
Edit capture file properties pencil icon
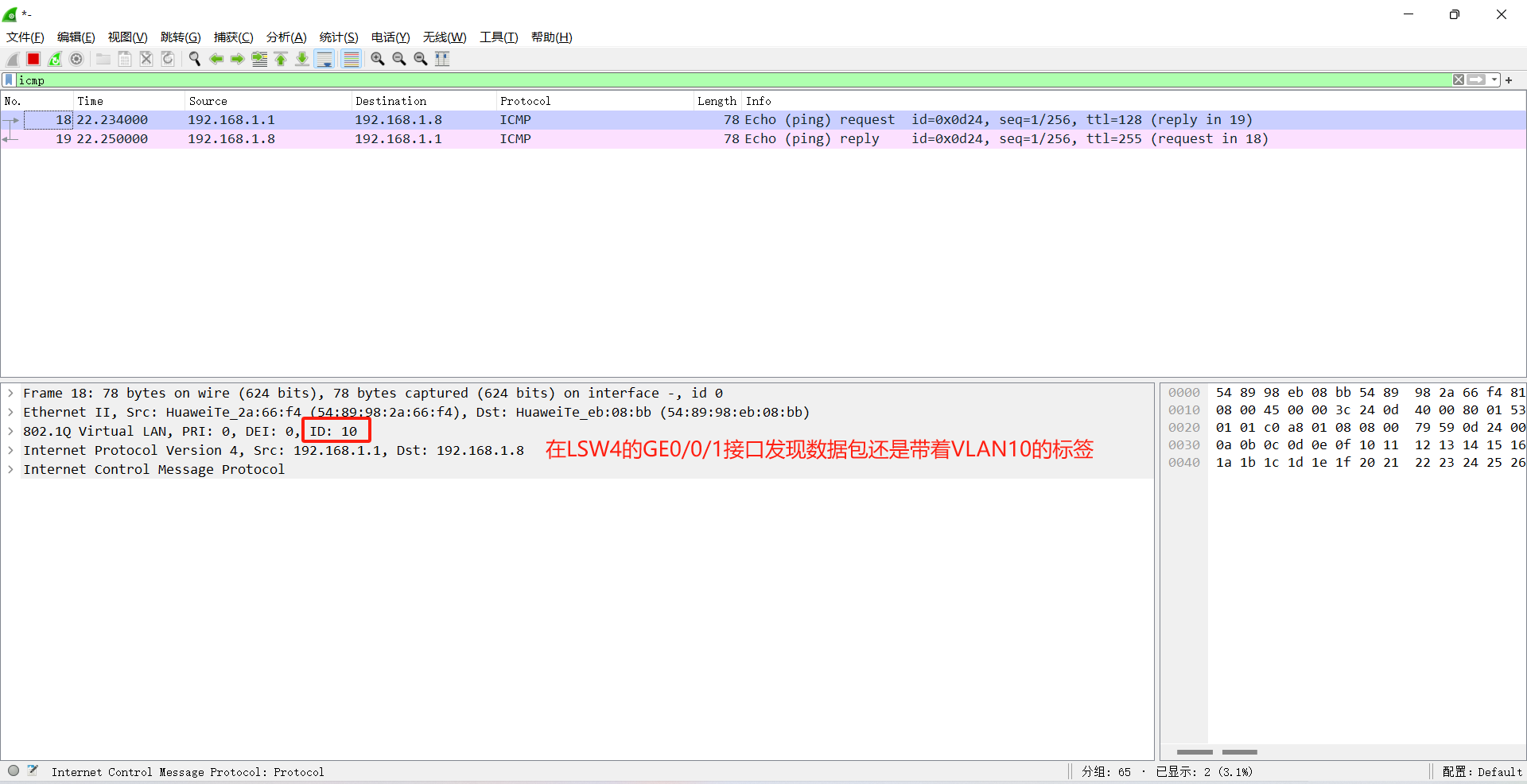click(33, 770)
